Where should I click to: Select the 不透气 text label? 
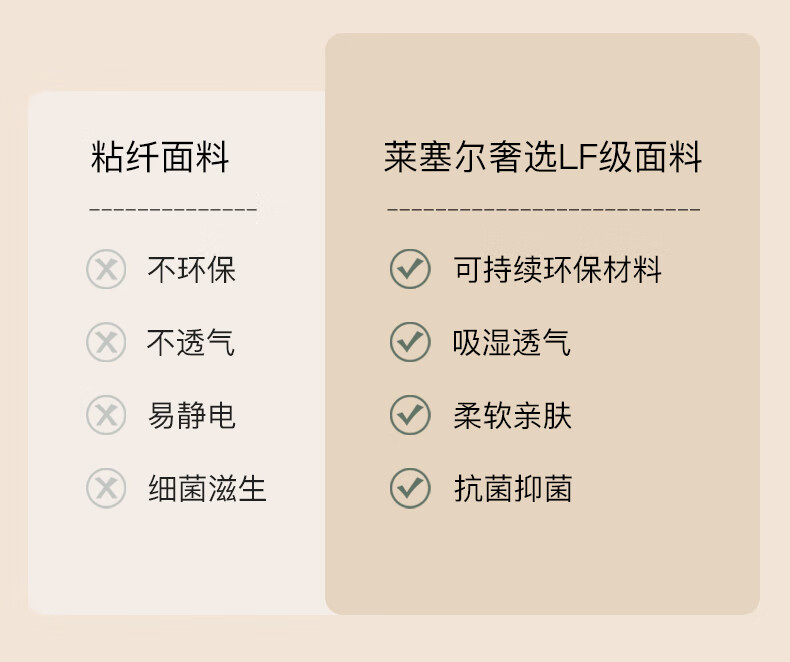click(192, 343)
